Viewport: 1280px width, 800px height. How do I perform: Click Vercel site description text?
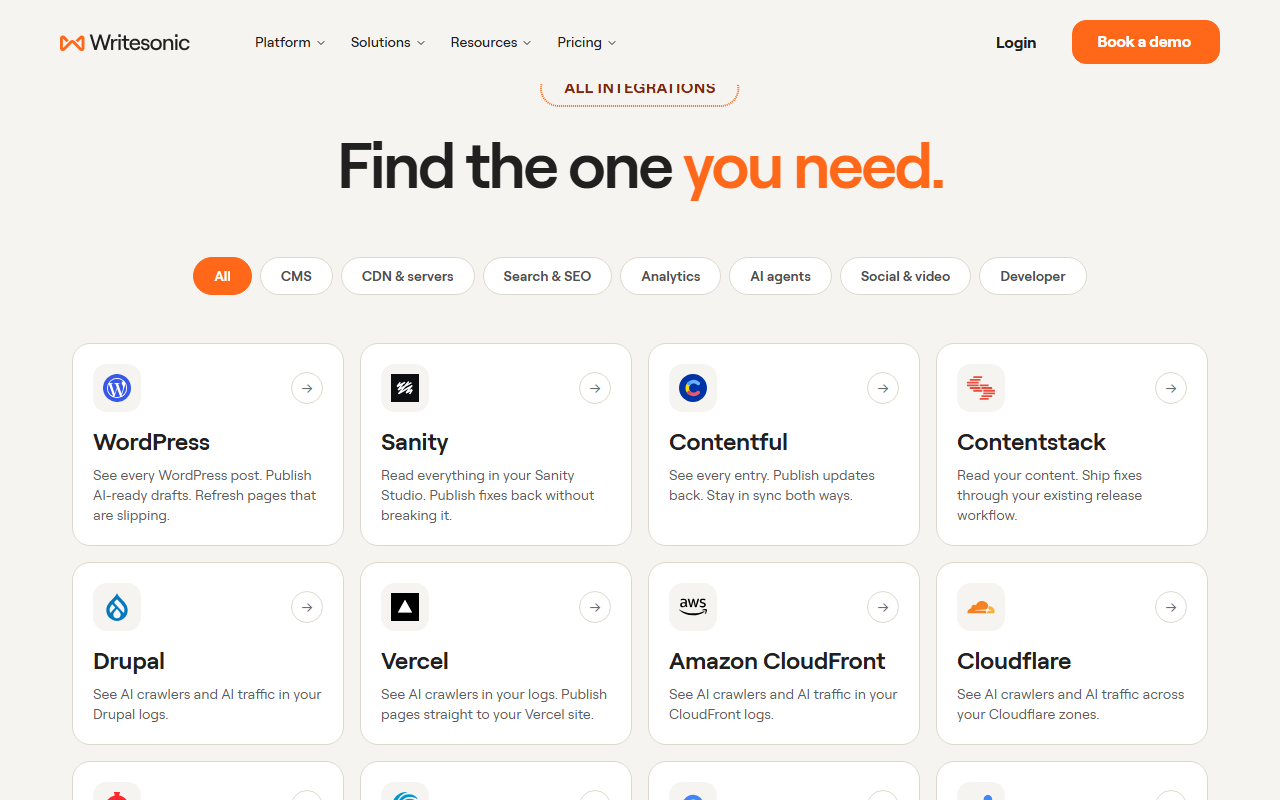494,704
